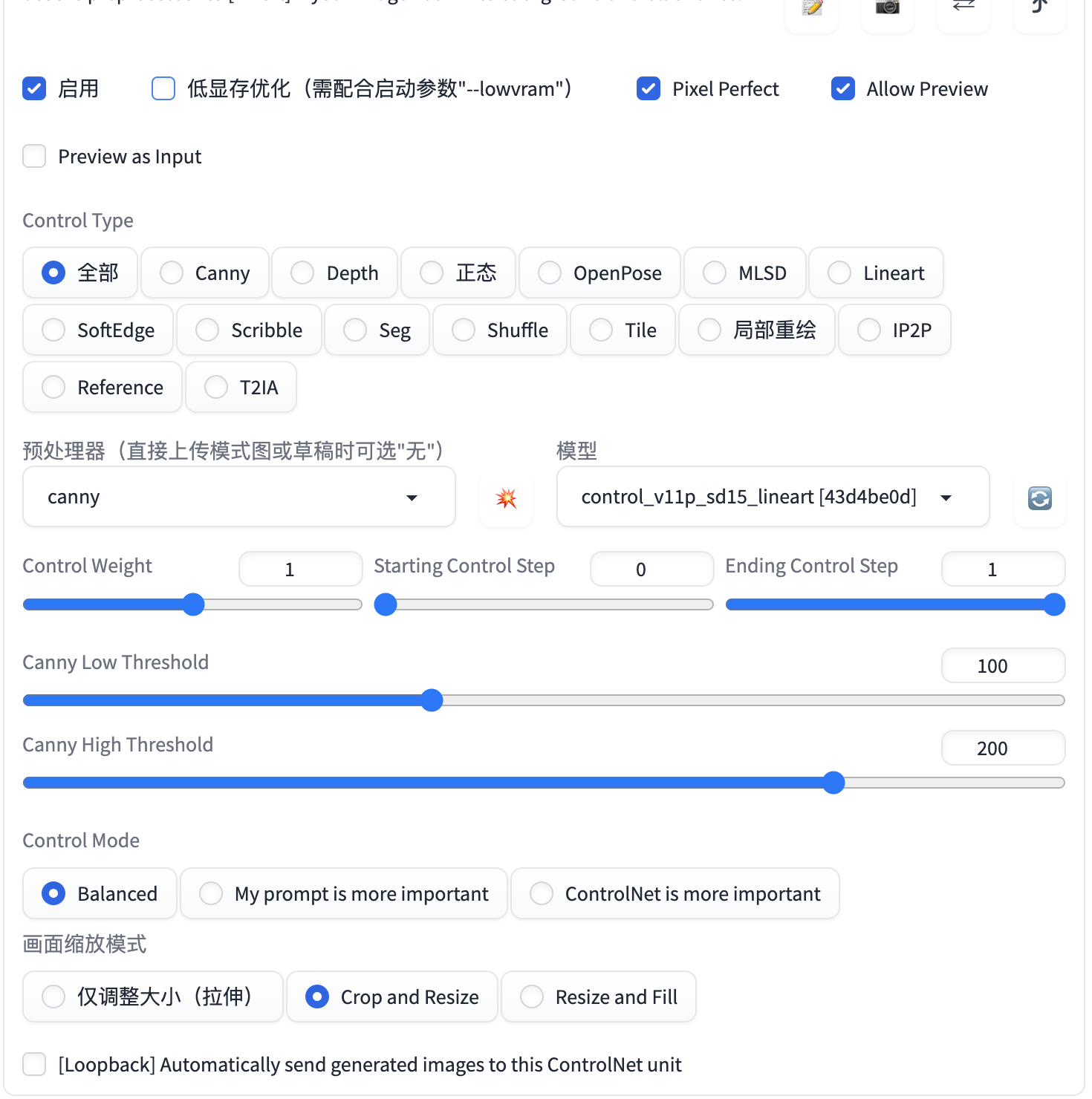Image resolution: width=1092 pixels, height=1099 pixels.
Task: Disable the 启用 checkbox
Action: point(35,89)
